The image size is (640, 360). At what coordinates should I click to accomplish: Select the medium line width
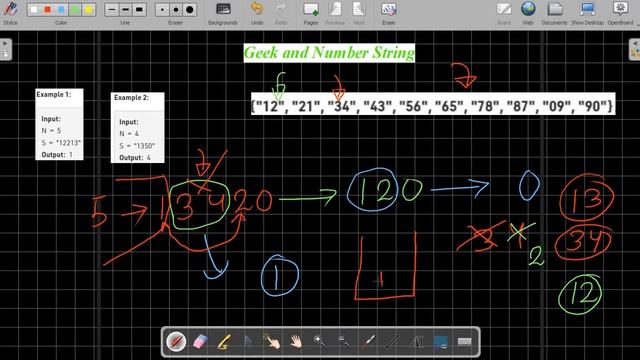click(125, 9)
